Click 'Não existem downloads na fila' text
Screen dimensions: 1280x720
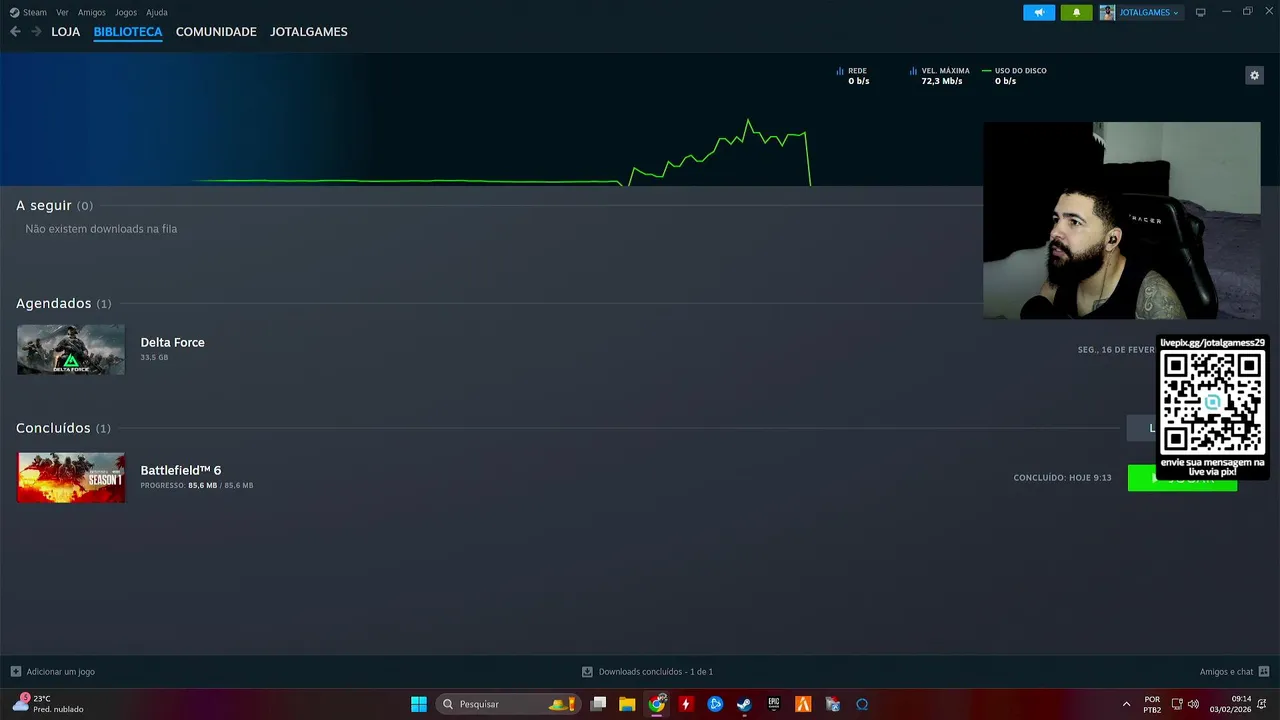(x=101, y=229)
